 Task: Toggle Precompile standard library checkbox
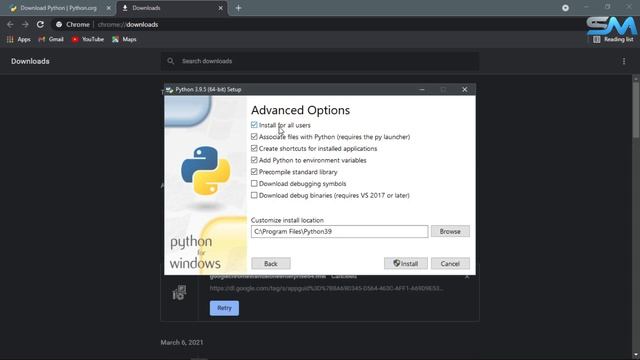(254, 172)
